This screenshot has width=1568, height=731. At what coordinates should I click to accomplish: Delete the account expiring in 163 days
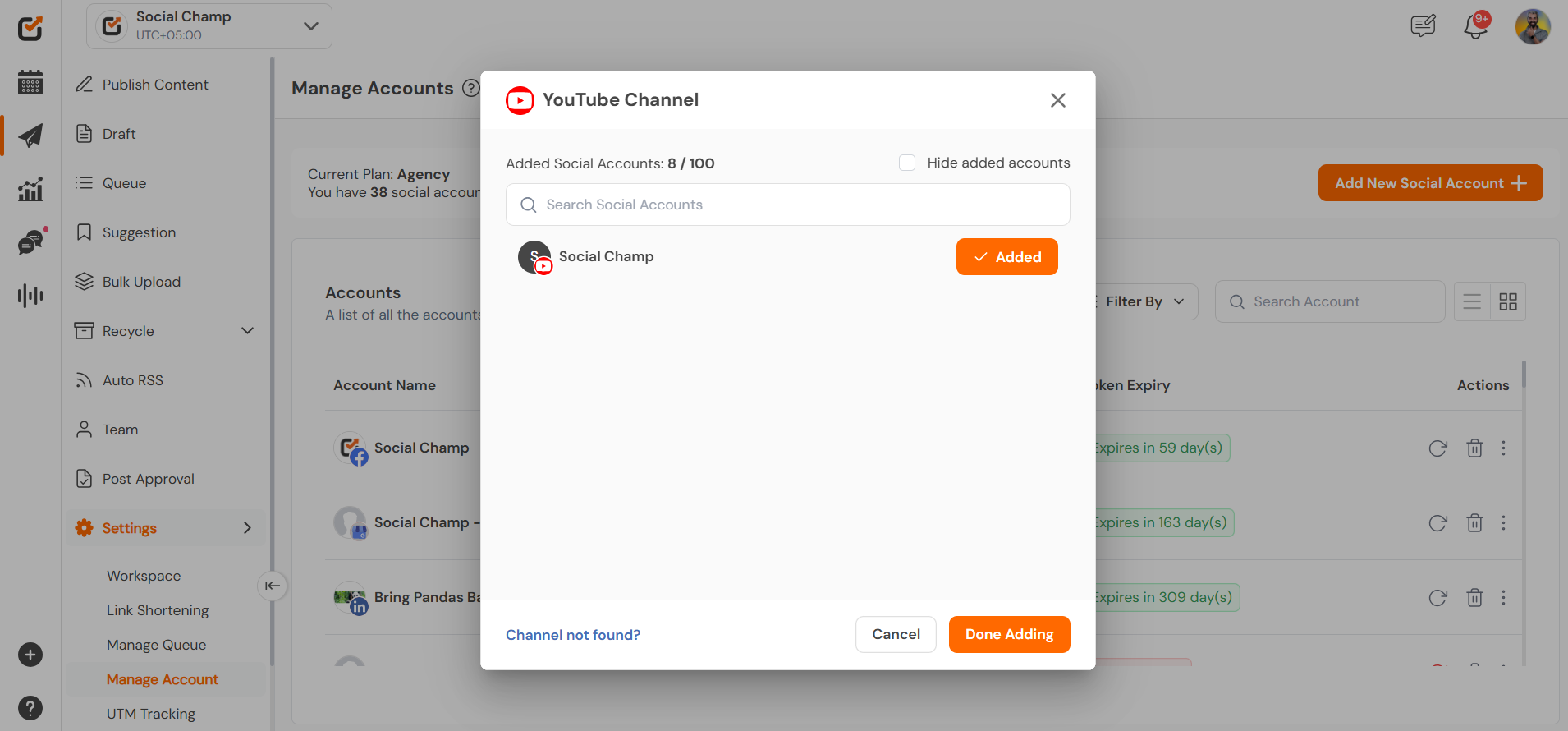[1474, 523]
